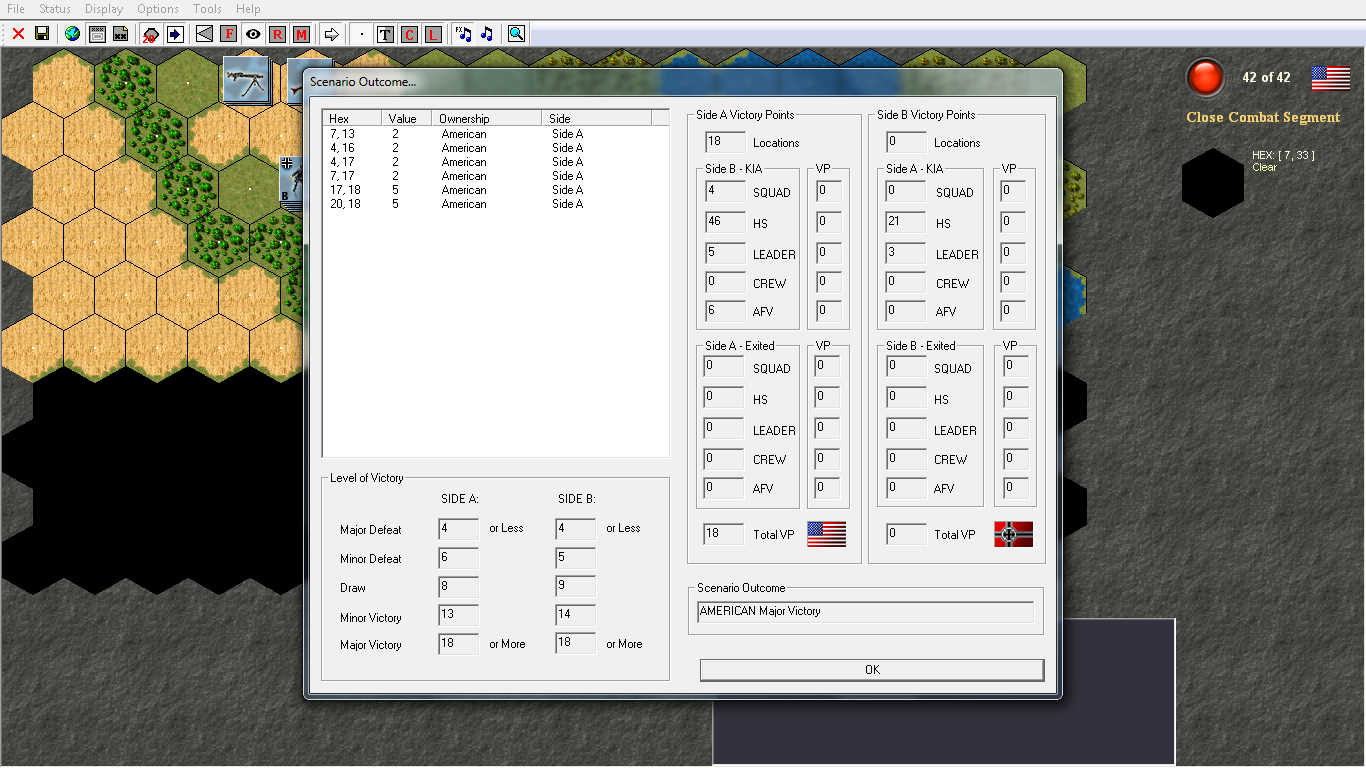Click the Scenario Outcome result text field
Image resolution: width=1366 pixels, height=768 pixels.
click(x=865, y=611)
